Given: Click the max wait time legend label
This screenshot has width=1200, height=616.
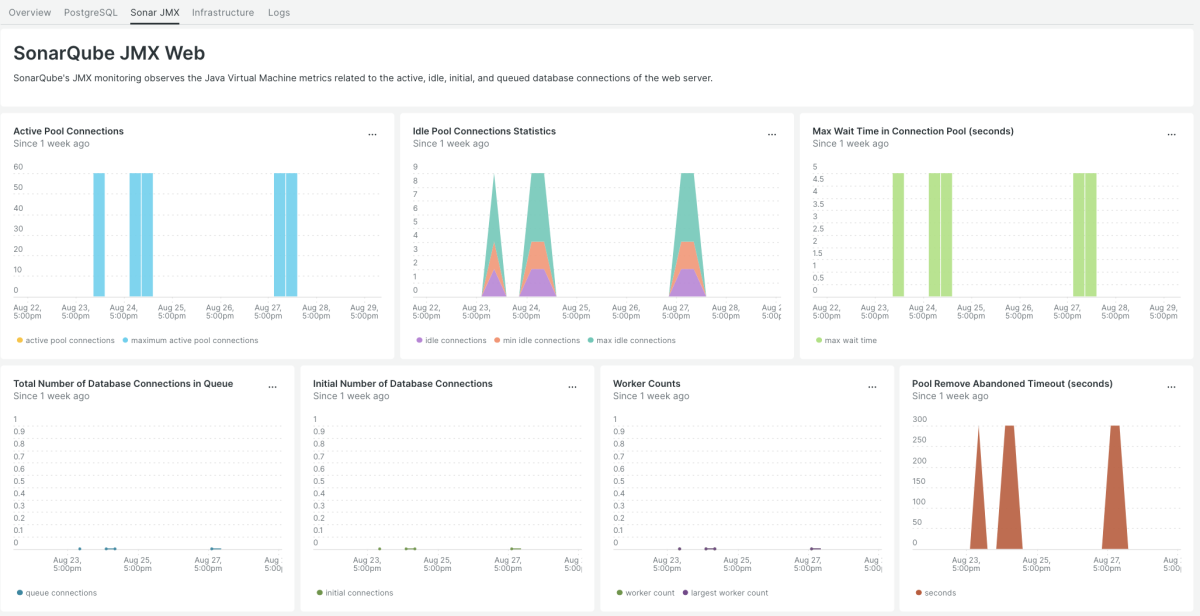Looking at the screenshot, I should pyautogui.click(x=850, y=340).
